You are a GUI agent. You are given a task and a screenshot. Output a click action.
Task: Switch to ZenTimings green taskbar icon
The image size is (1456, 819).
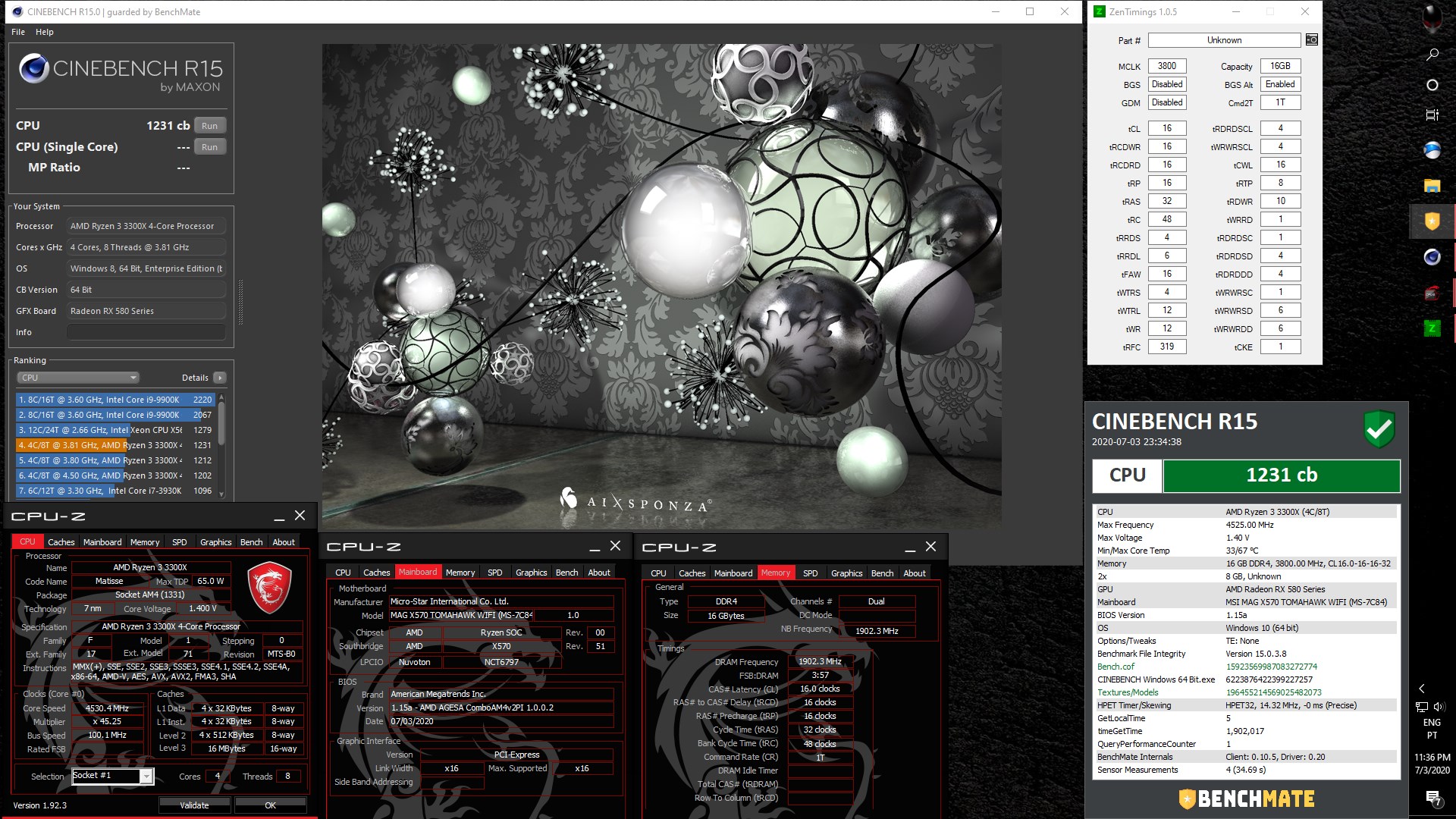coord(1432,328)
